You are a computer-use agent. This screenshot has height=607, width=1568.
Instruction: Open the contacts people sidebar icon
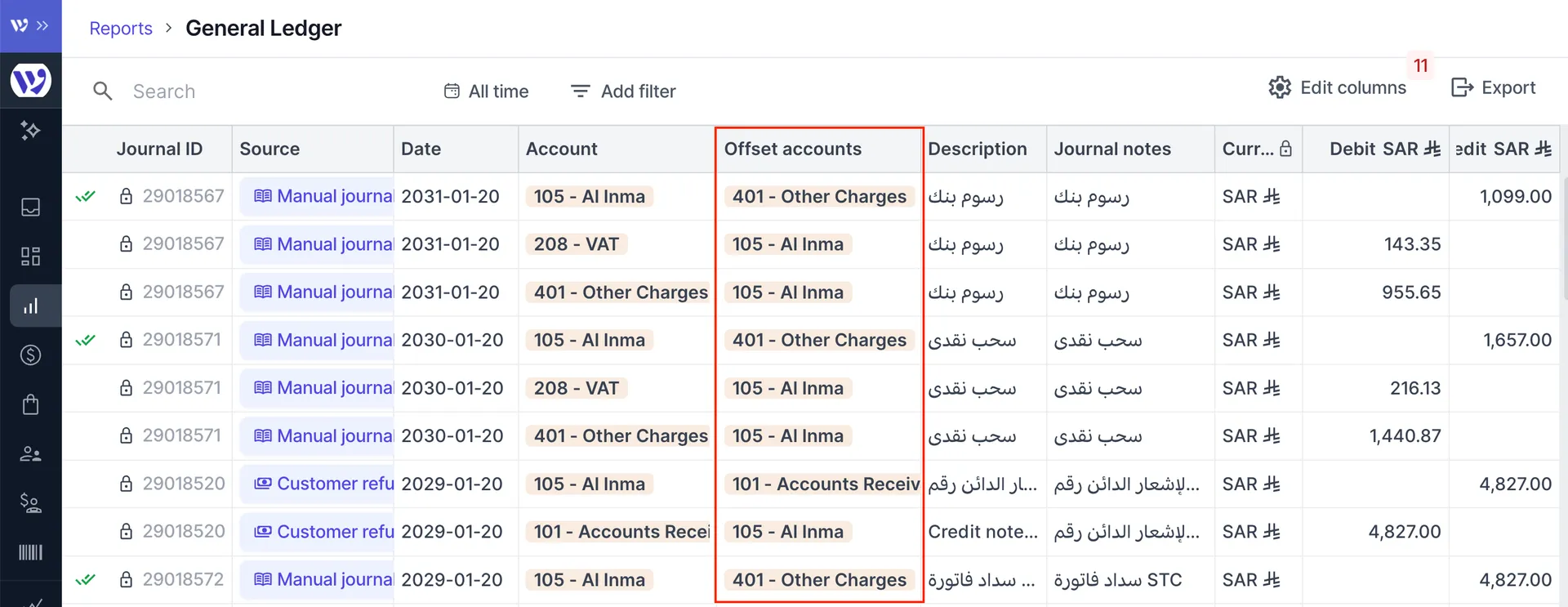(x=30, y=453)
